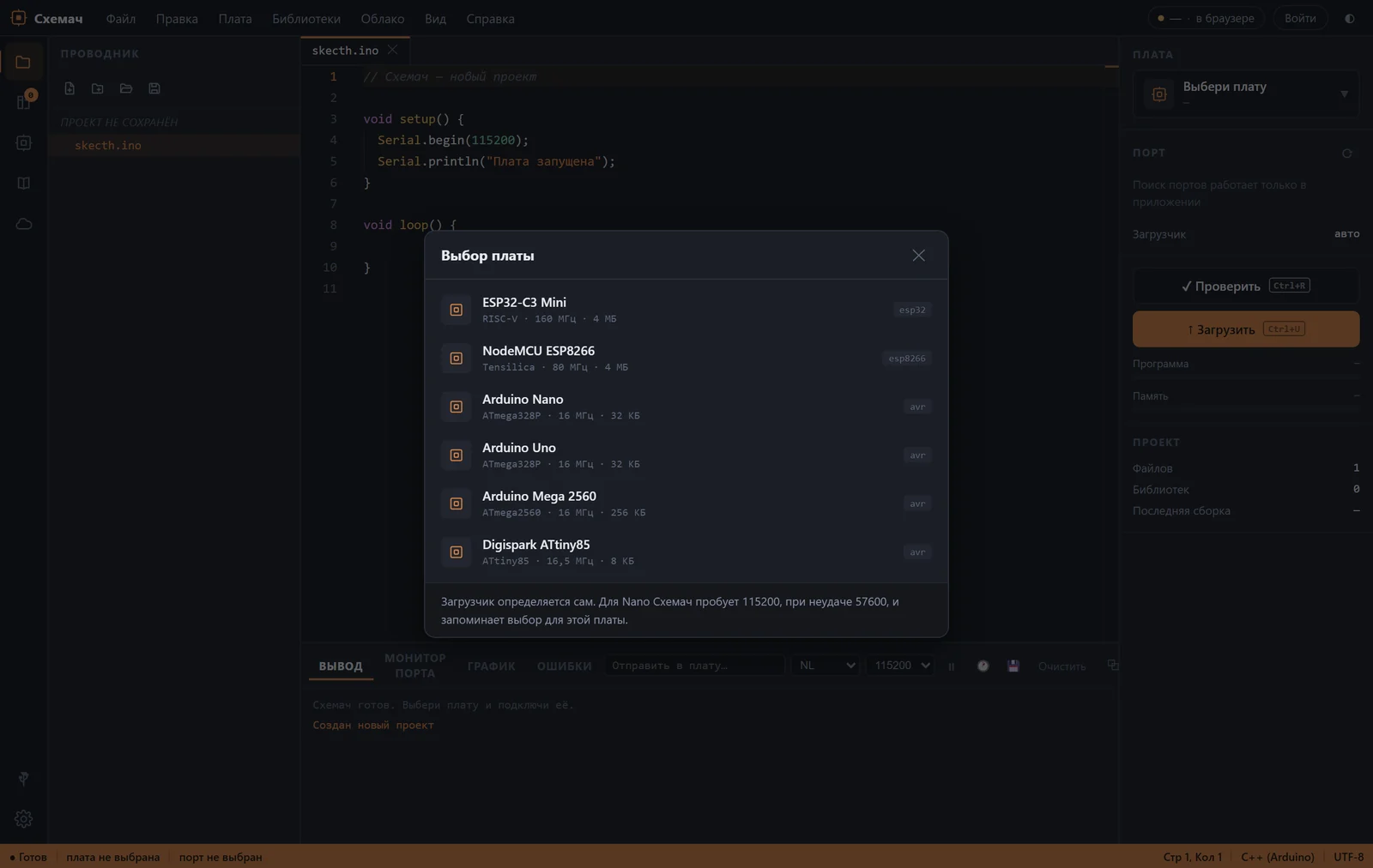Click the 'Последняя сборка' project row

(1246, 511)
